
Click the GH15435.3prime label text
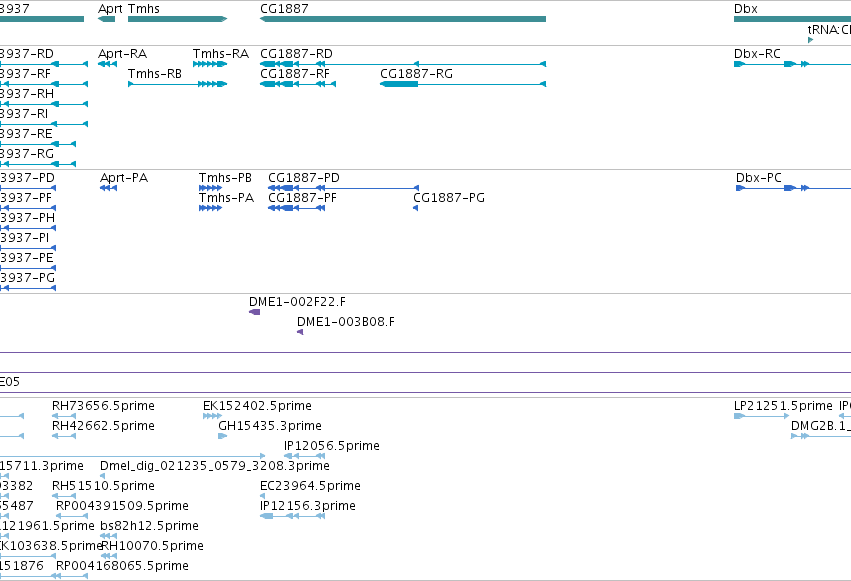(x=270, y=426)
